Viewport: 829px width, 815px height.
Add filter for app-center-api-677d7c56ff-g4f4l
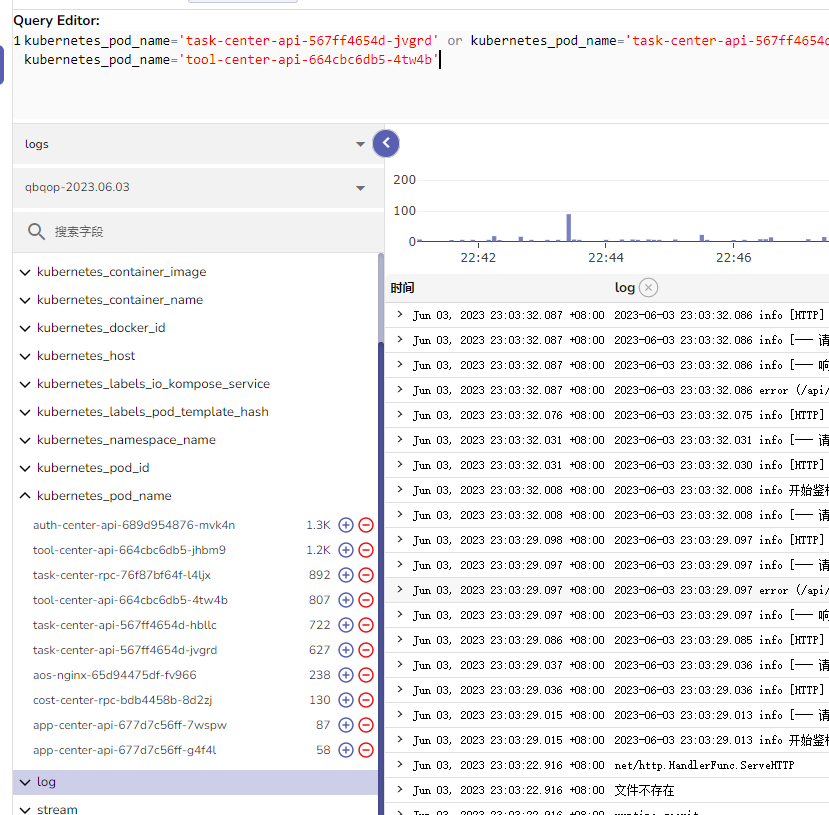pyautogui.click(x=345, y=749)
